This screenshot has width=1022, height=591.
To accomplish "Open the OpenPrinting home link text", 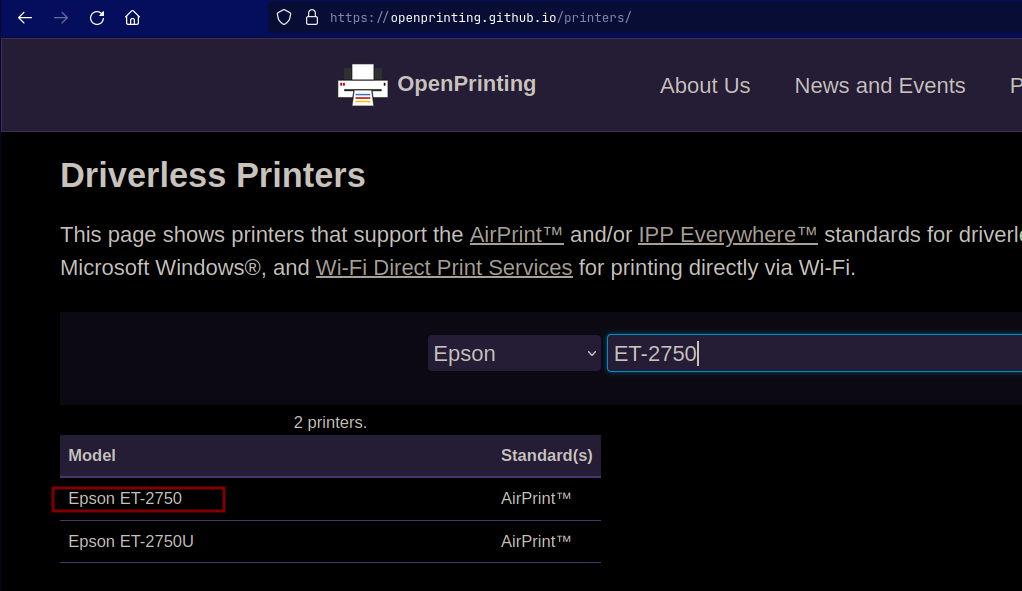I will click(467, 84).
